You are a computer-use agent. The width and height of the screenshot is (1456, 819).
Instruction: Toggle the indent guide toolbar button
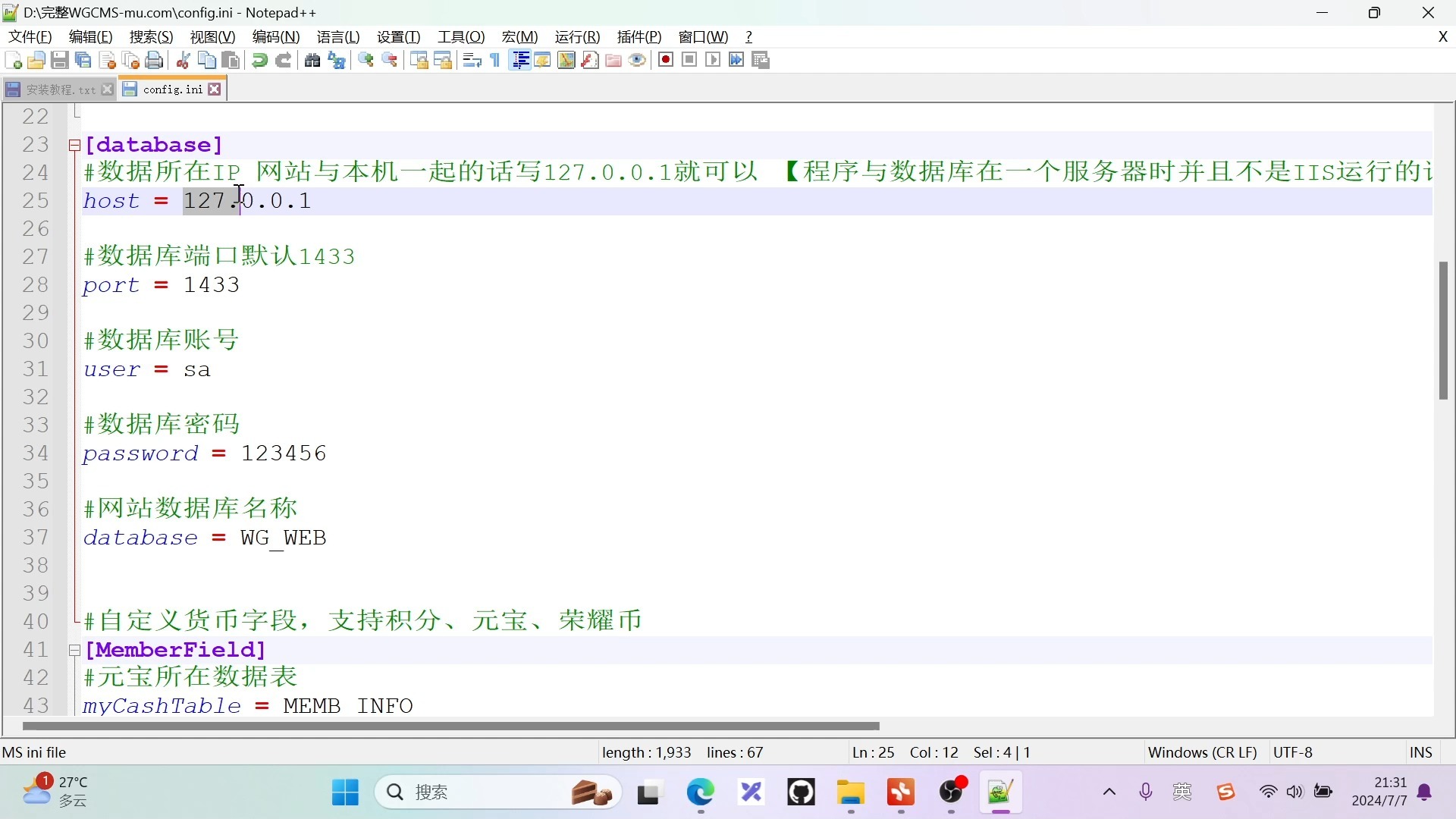tap(520, 61)
